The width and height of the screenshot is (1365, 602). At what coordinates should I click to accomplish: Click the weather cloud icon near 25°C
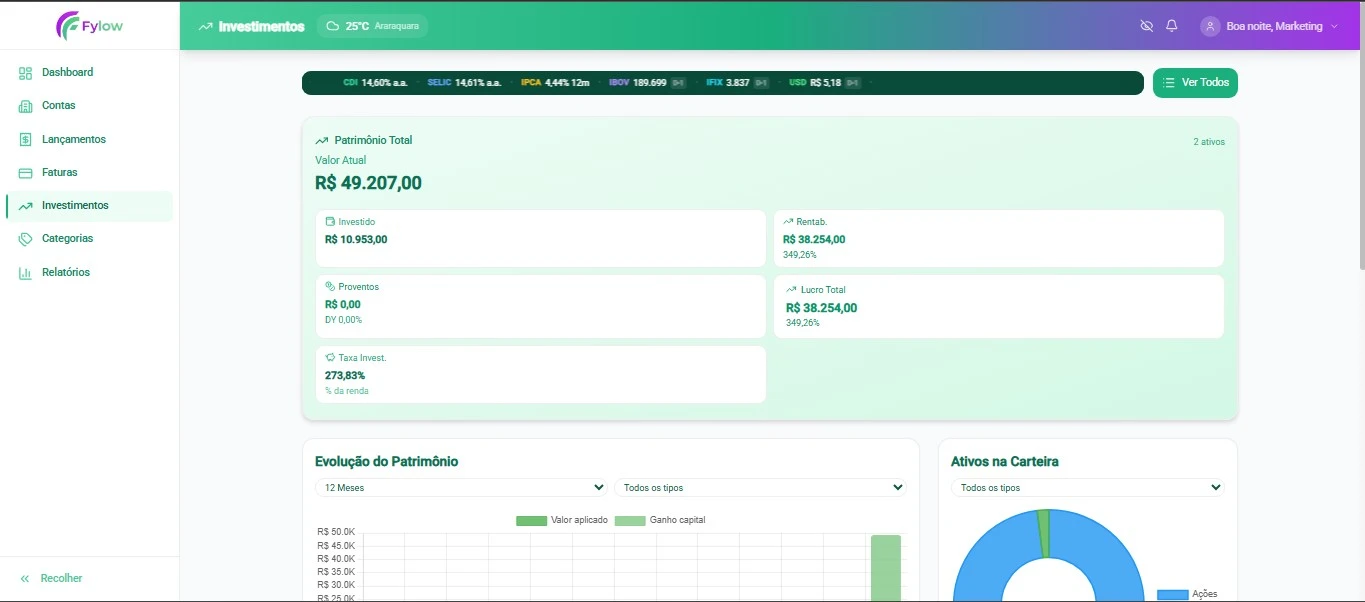click(x=331, y=27)
